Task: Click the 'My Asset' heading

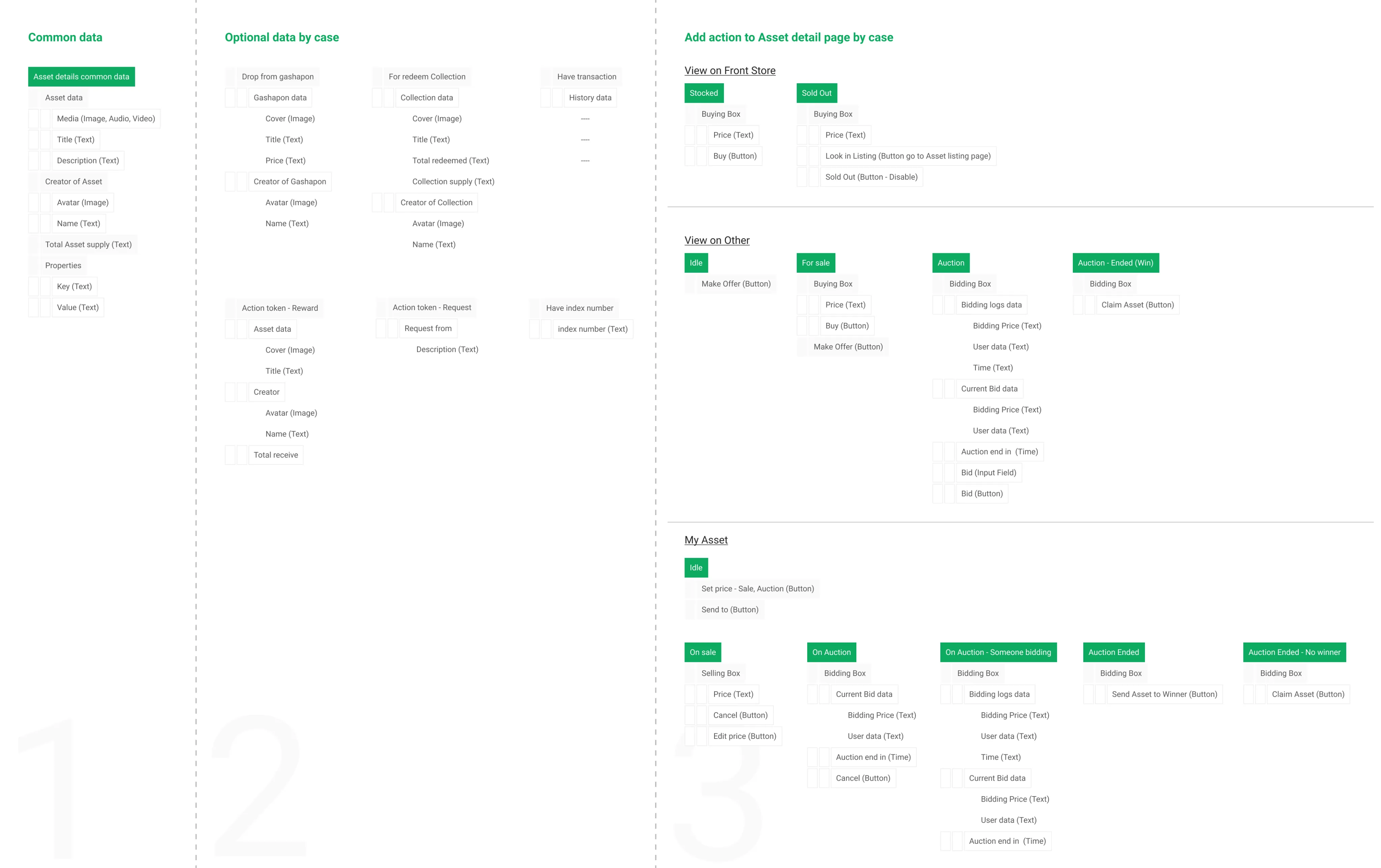Action: pyautogui.click(x=705, y=540)
